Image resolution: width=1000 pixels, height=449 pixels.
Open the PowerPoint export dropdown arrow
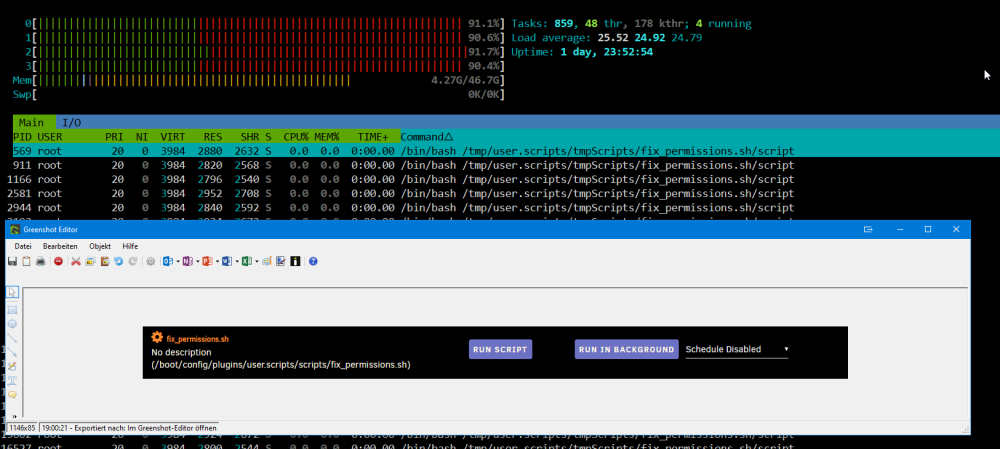coord(217,261)
